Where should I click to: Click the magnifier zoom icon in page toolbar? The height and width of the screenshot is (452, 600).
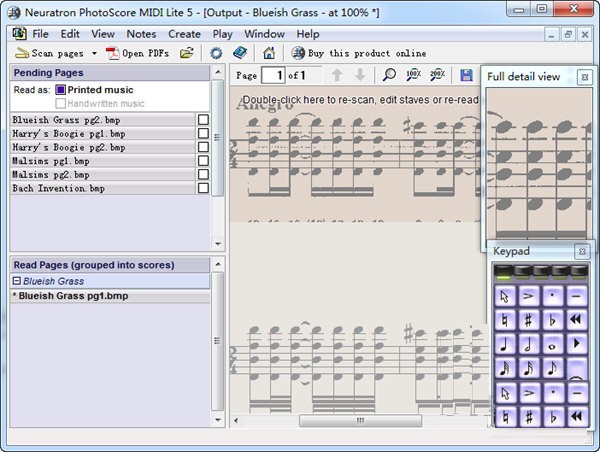(389, 75)
